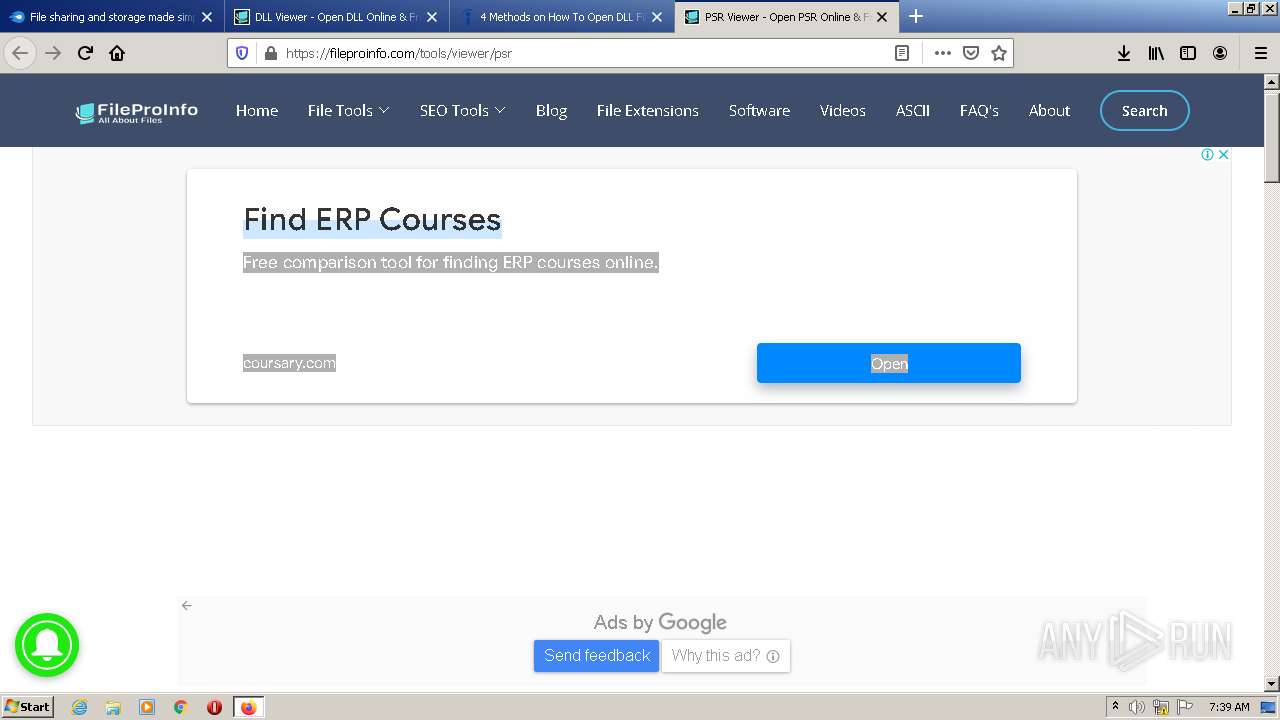
Task: Open the Firefox account icon
Action: pyautogui.click(x=1220, y=53)
